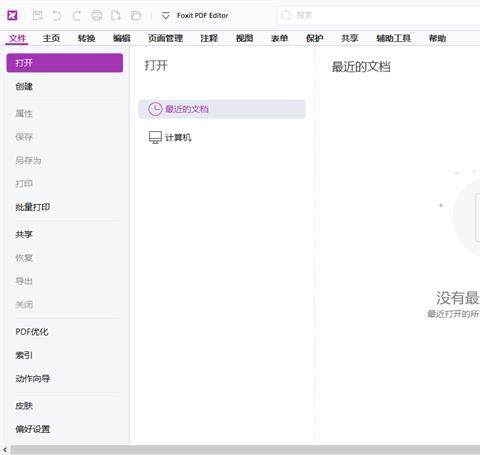Click the open folder icon in toolbar
Image resolution: width=480 pixels, height=455 pixels.
pos(136,15)
